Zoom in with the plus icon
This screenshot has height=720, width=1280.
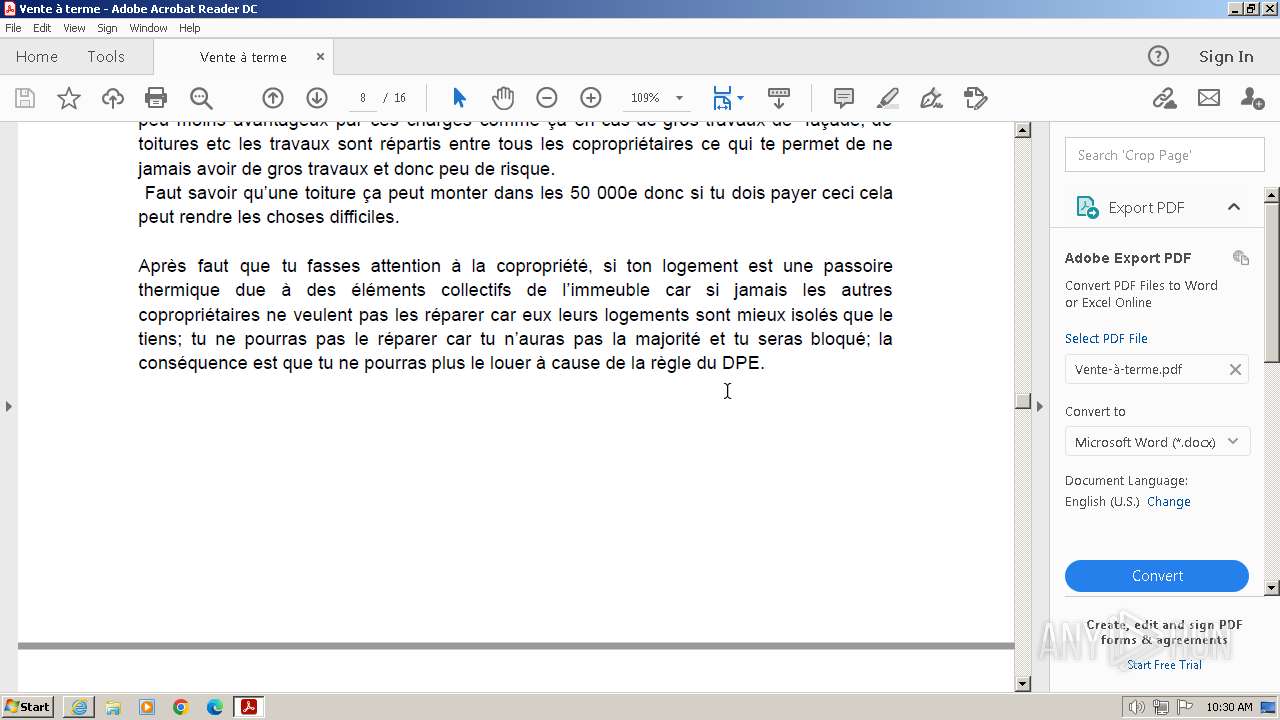click(591, 98)
